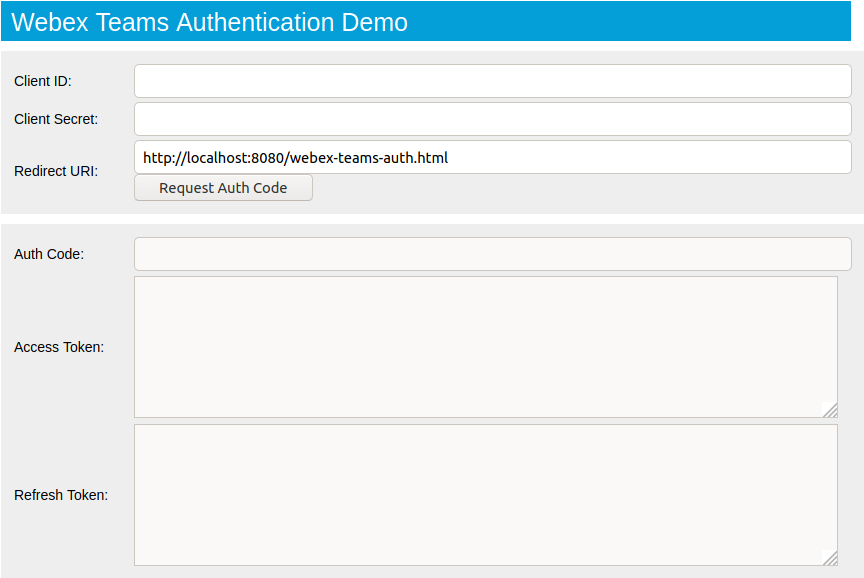Grab the Access Token textarea resize handle
Screen dimensions: 864x578
(830, 410)
